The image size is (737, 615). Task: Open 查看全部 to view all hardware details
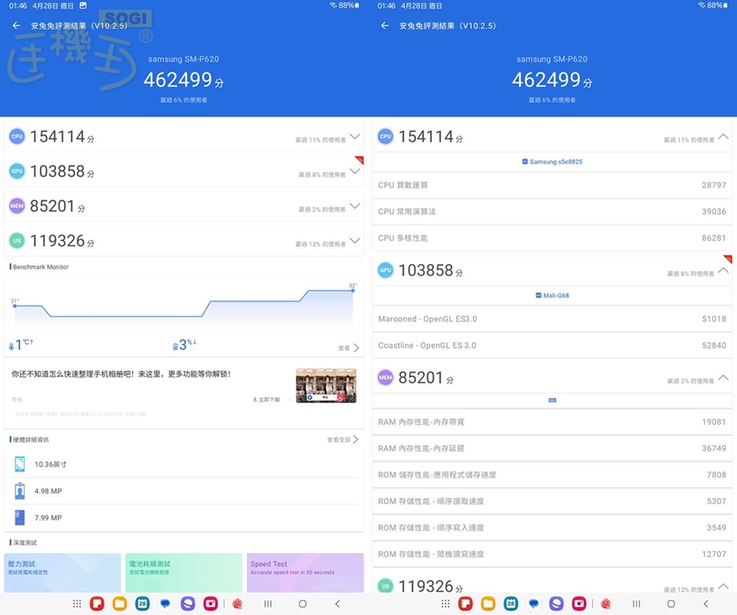[x=343, y=440]
